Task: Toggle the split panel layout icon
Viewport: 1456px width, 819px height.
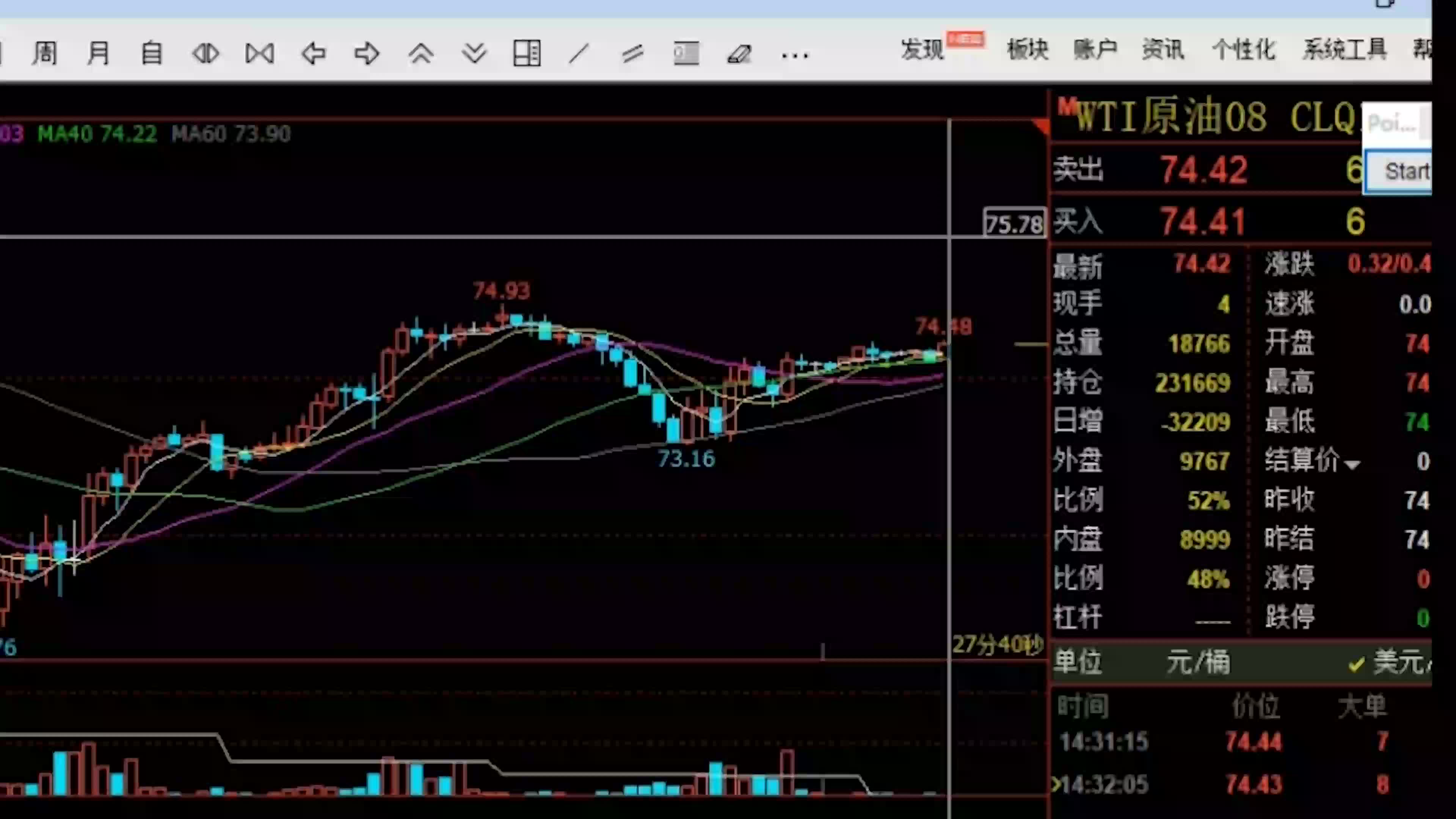Action: [x=527, y=54]
